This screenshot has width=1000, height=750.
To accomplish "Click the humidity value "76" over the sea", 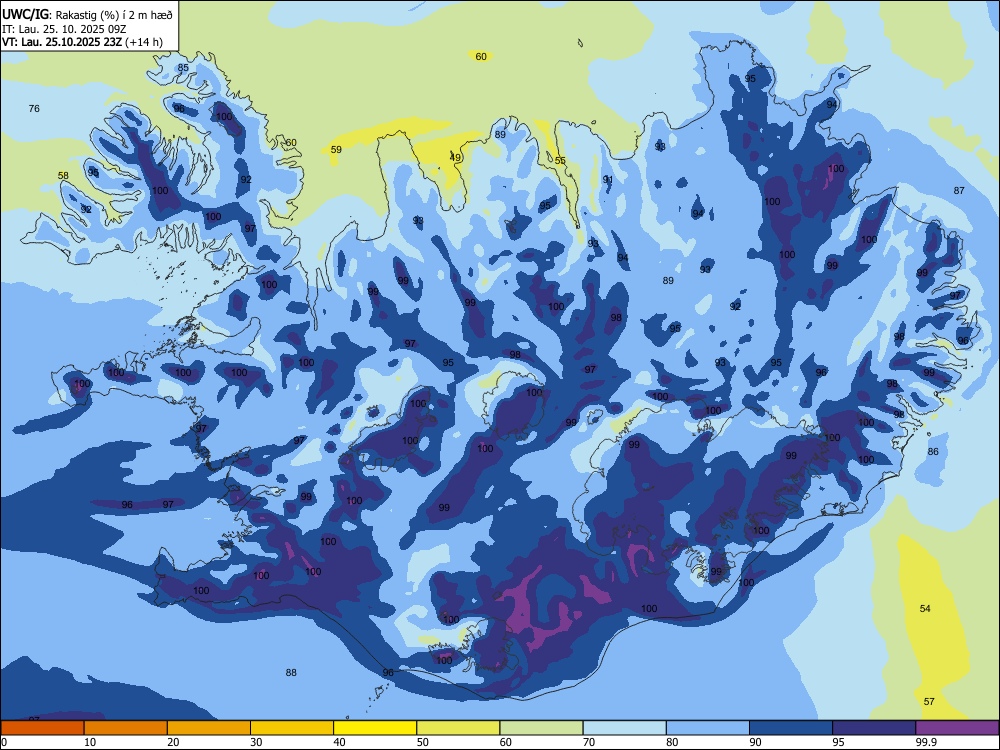I will coord(34,108).
